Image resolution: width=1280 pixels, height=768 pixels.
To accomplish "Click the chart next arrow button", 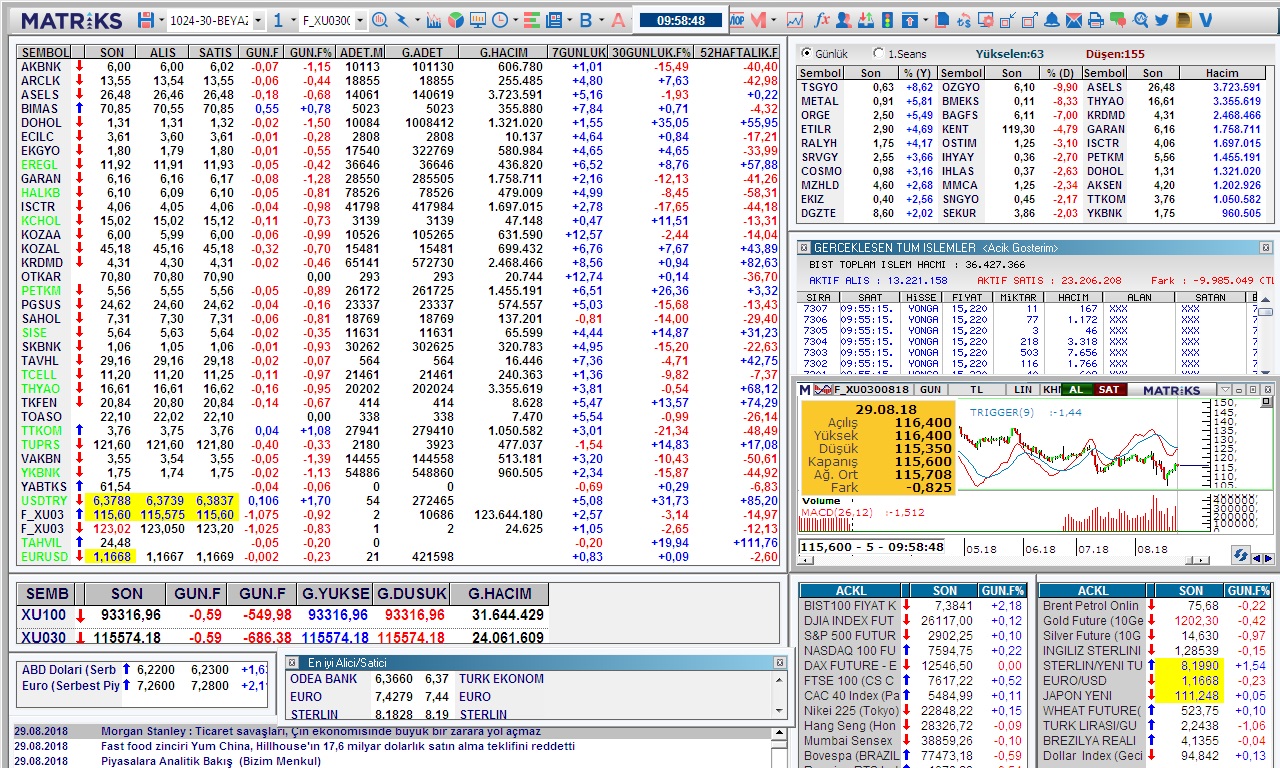I will click(x=1268, y=558).
